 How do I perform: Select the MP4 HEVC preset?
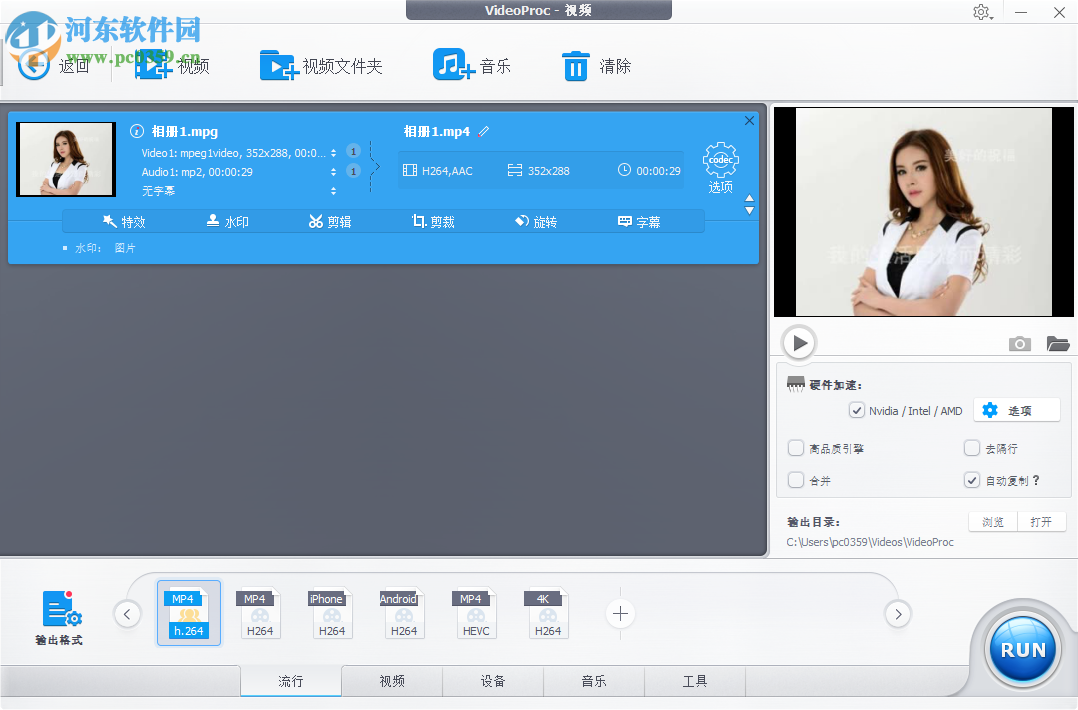pos(475,613)
